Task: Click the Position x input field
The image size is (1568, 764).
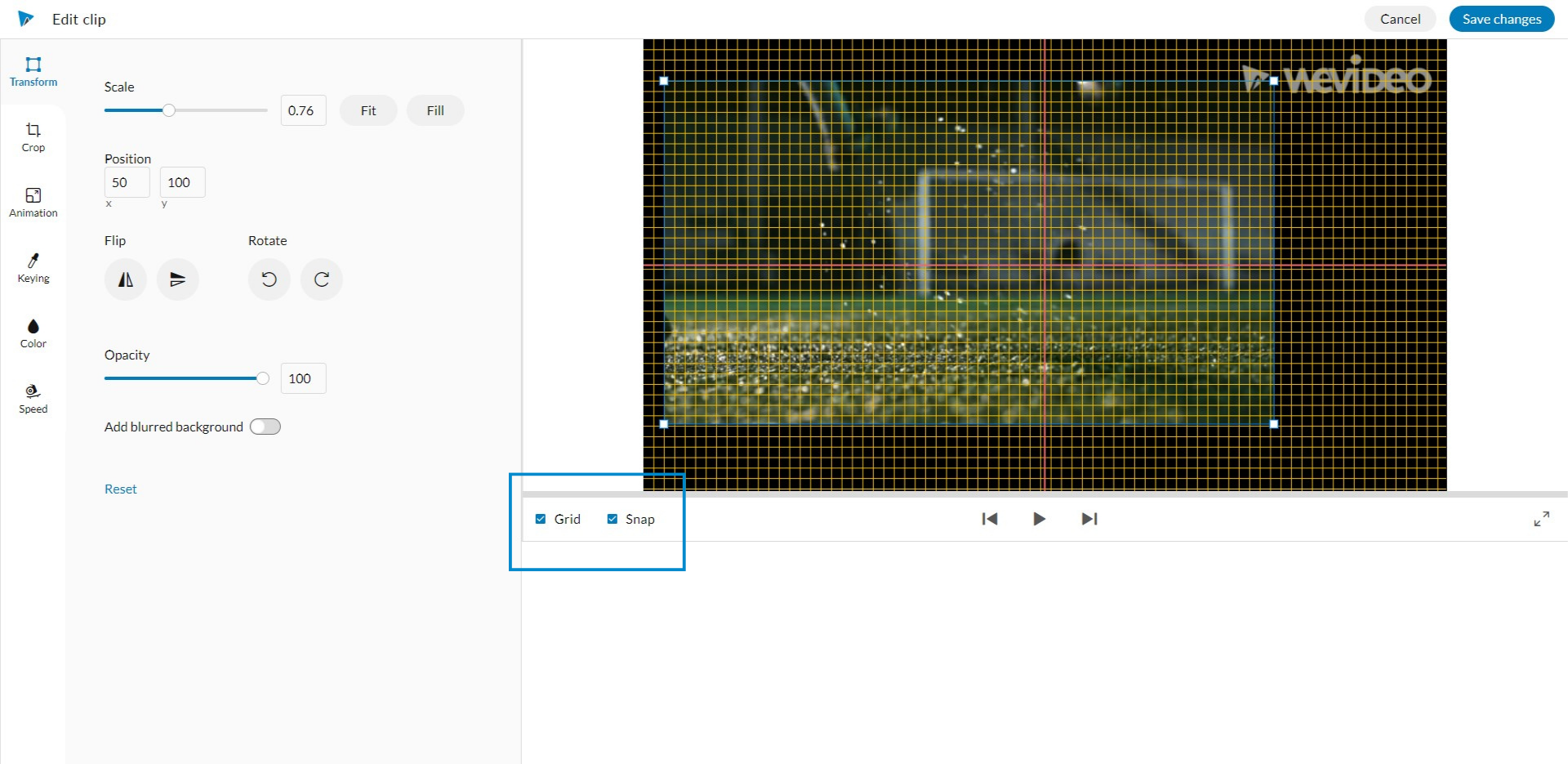Action: [127, 182]
